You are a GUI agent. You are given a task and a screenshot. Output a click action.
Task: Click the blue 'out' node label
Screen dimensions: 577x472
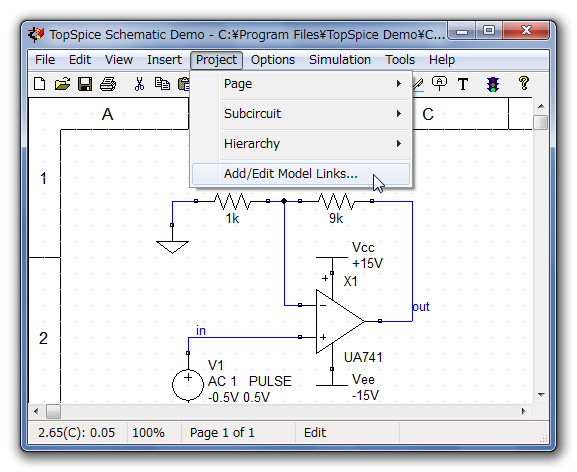click(x=421, y=307)
